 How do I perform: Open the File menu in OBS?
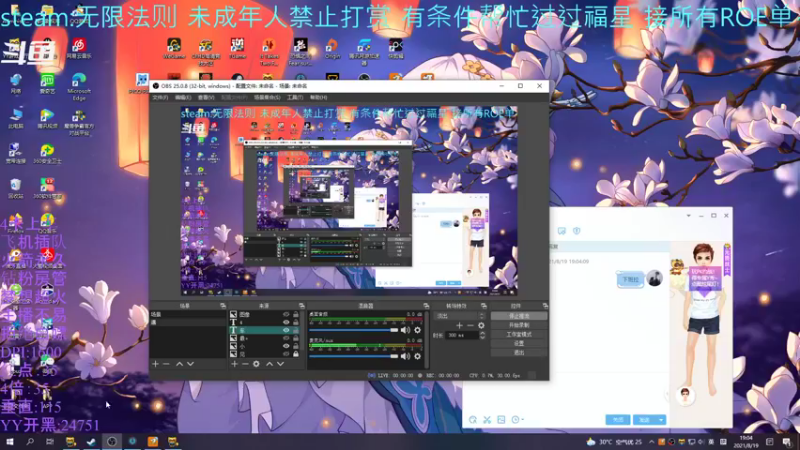(160, 97)
